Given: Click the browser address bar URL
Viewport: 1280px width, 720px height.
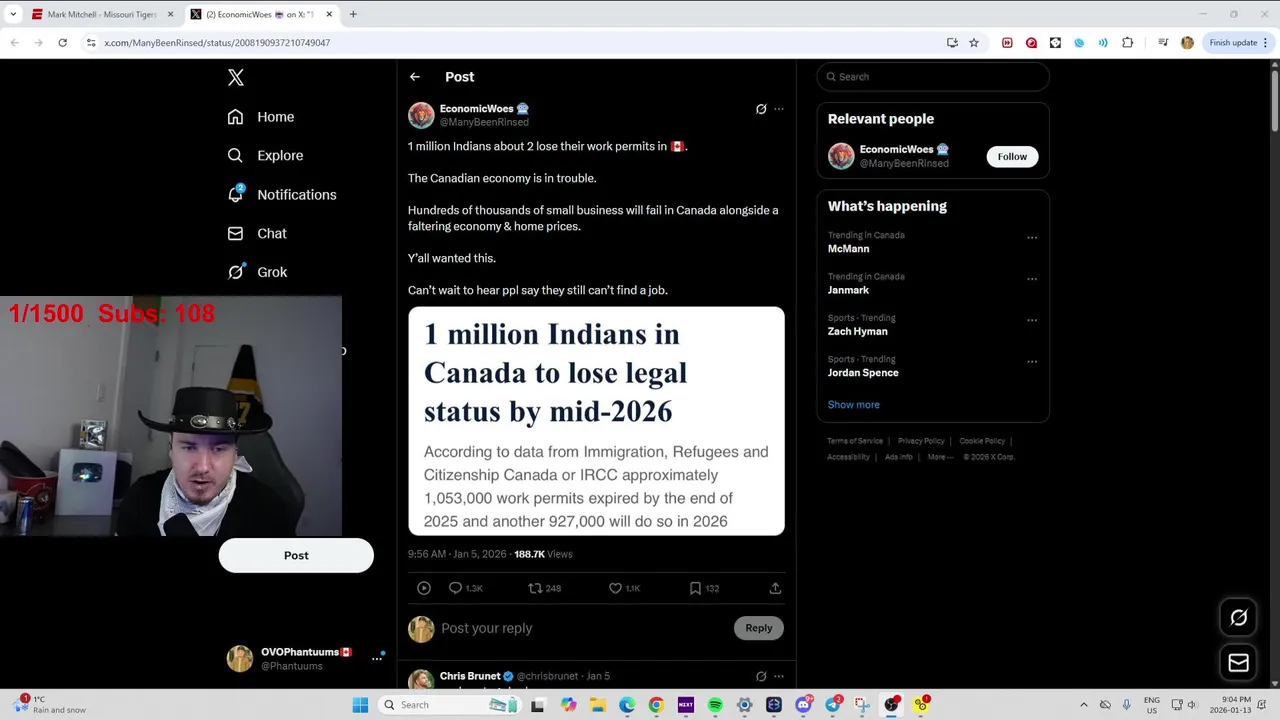Looking at the screenshot, I should (217, 43).
